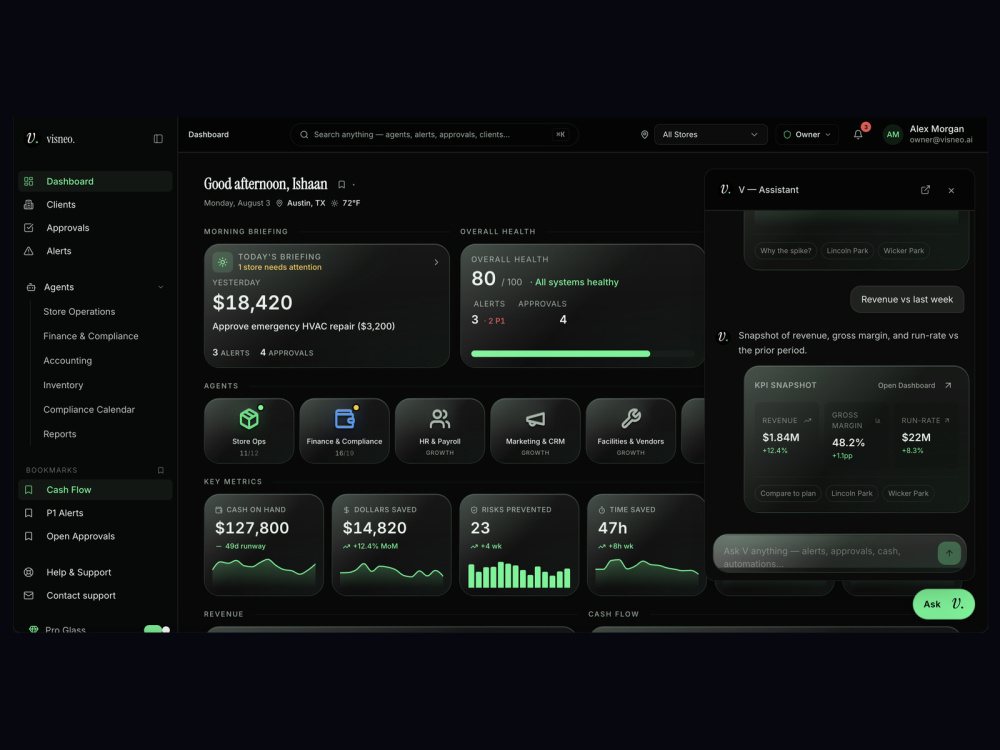Open the Owner role dropdown
Image resolution: width=1000 pixels, height=750 pixels.
point(807,135)
